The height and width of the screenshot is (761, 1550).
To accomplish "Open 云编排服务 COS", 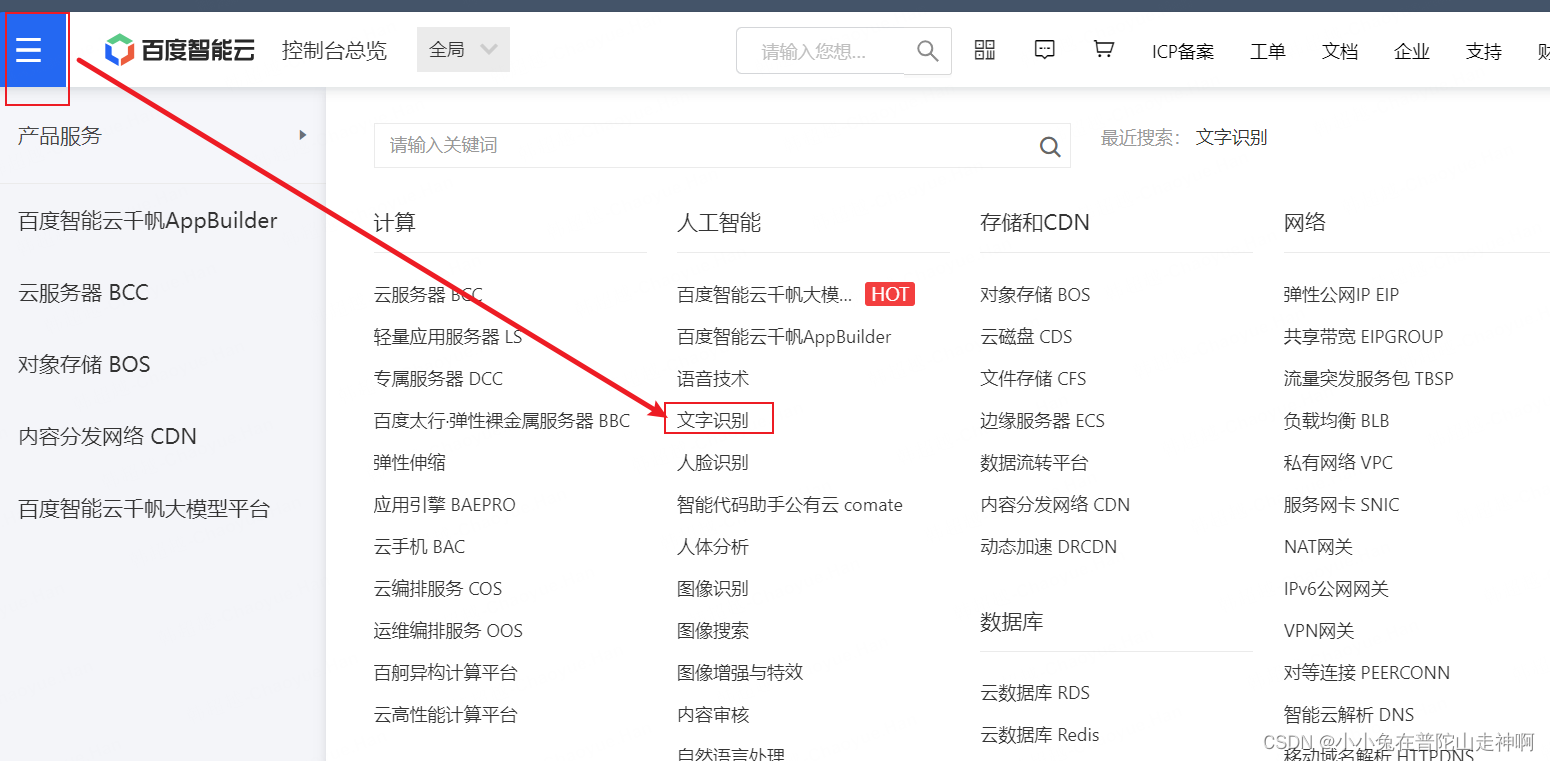I will pos(438,589).
